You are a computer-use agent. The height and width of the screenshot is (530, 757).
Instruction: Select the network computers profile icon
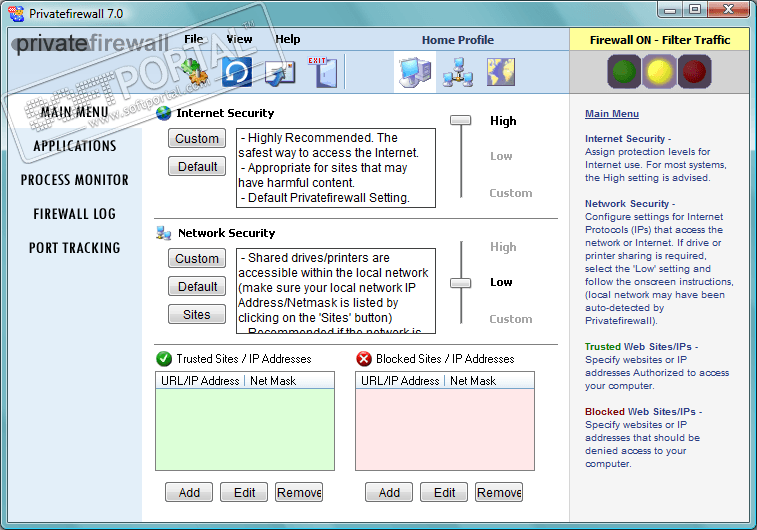point(458,72)
